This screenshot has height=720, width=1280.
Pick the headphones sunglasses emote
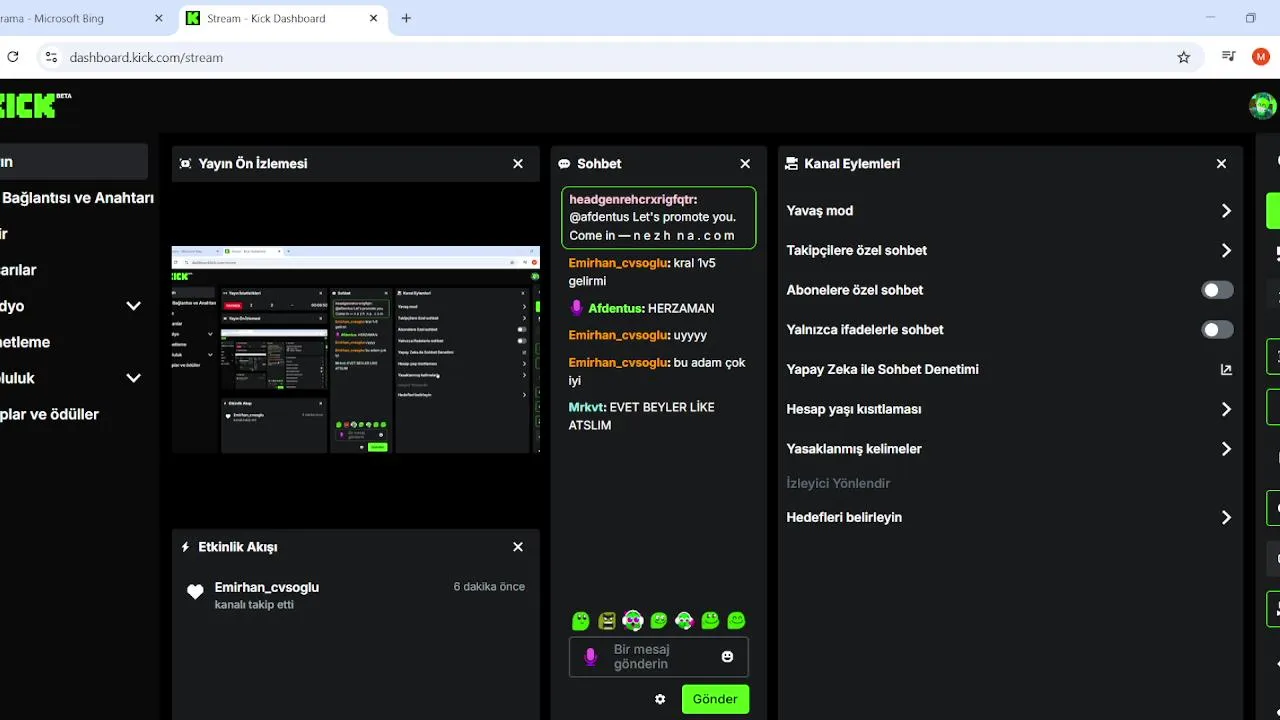click(x=633, y=621)
